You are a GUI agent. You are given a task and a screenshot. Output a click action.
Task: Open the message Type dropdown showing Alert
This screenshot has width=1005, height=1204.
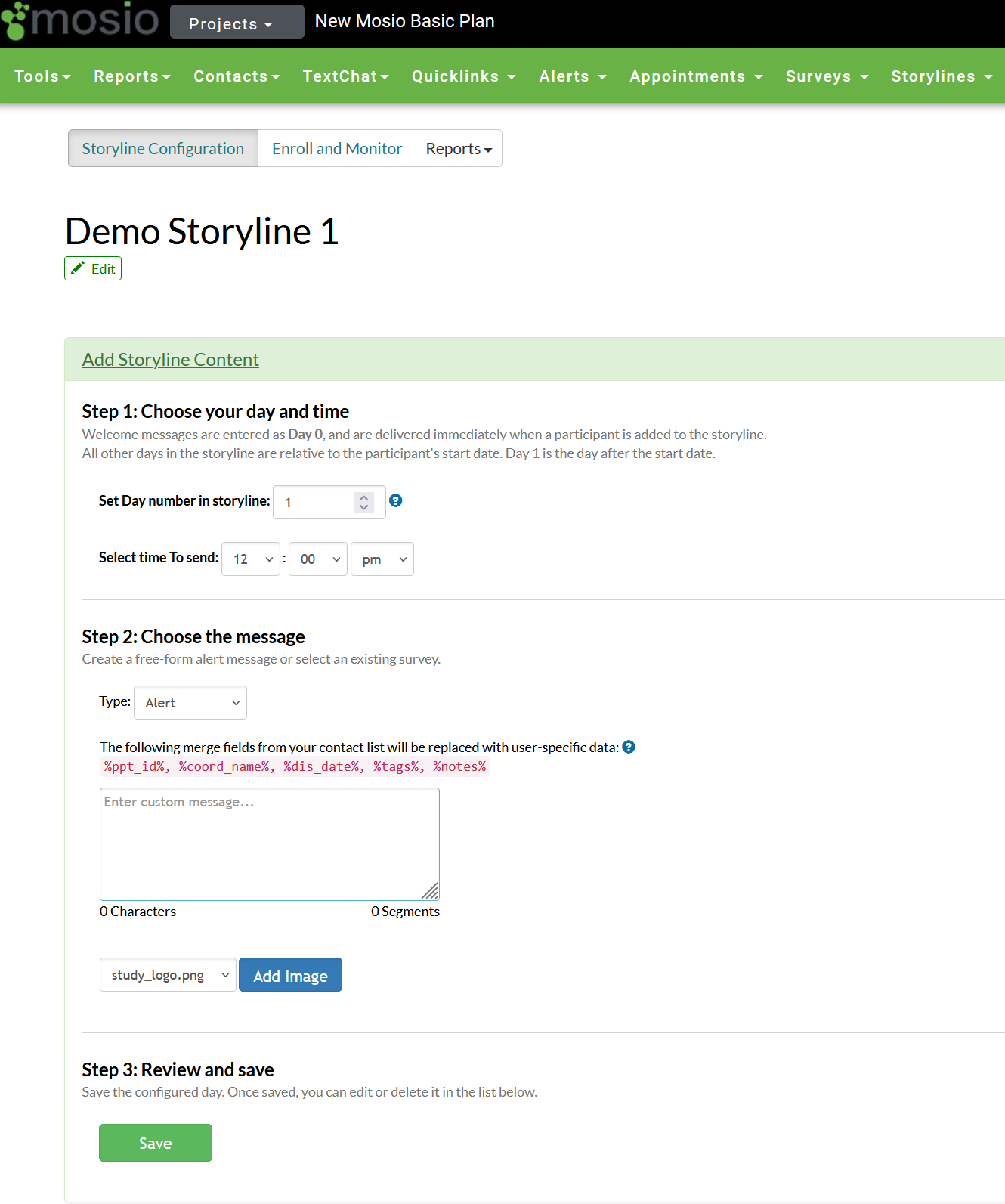pos(190,703)
